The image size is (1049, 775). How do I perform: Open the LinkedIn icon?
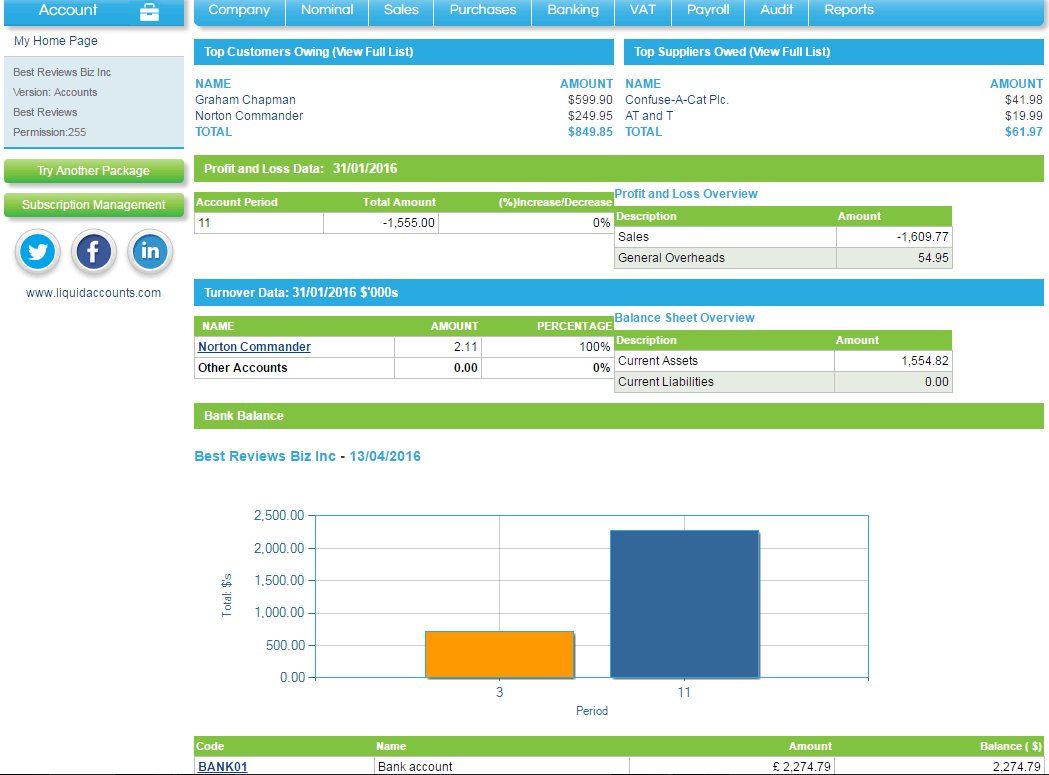coord(150,251)
